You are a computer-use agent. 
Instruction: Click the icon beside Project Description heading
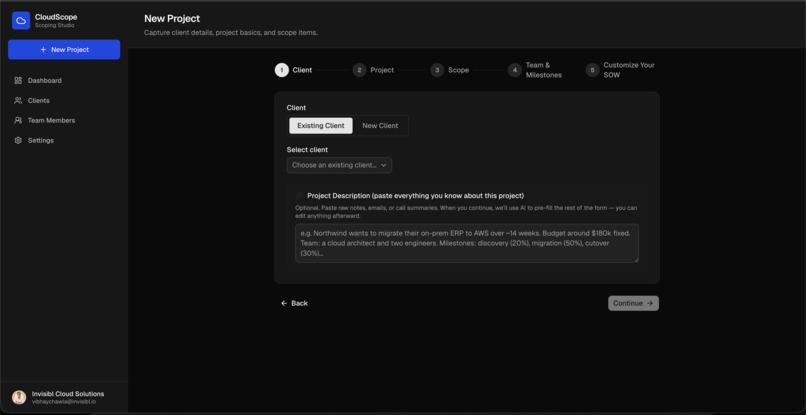point(300,196)
